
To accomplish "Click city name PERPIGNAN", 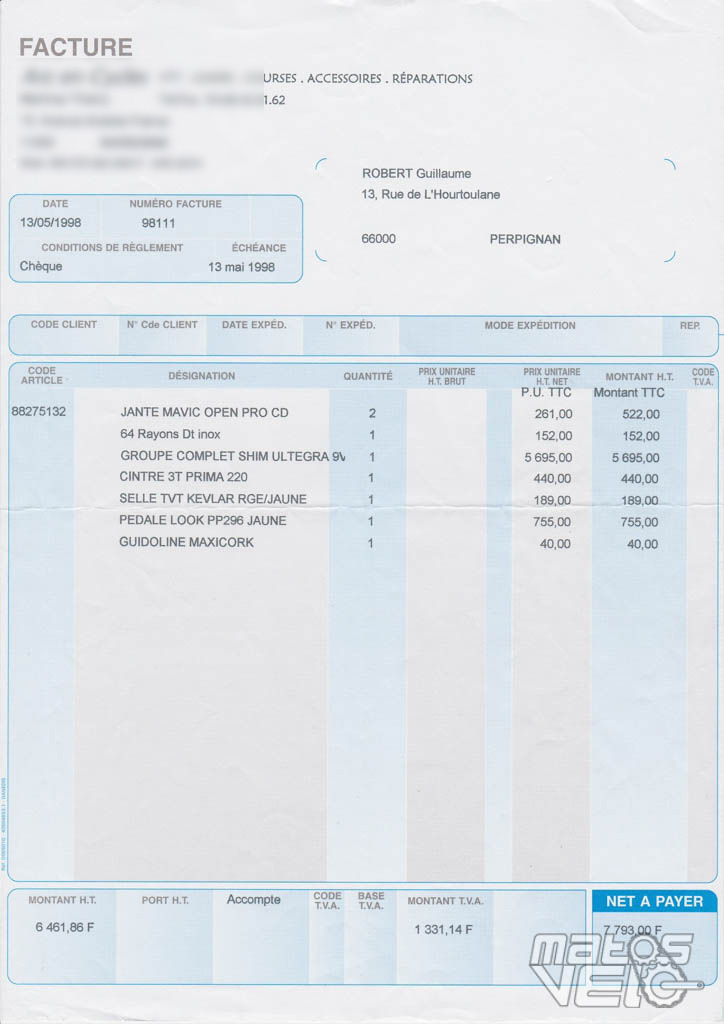I will [x=525, y=239].
